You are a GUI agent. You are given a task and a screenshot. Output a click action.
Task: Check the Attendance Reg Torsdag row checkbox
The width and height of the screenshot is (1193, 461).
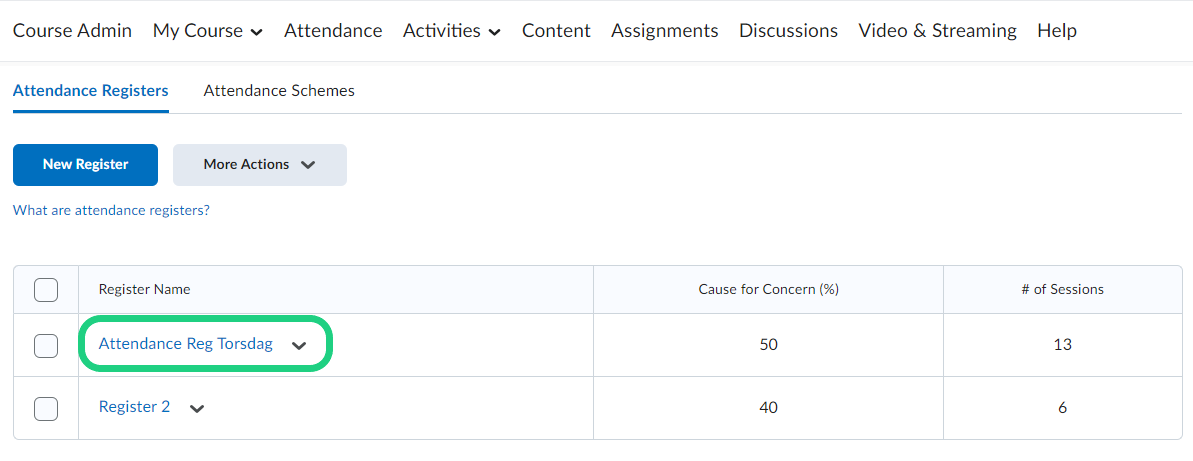coord(46,345)
